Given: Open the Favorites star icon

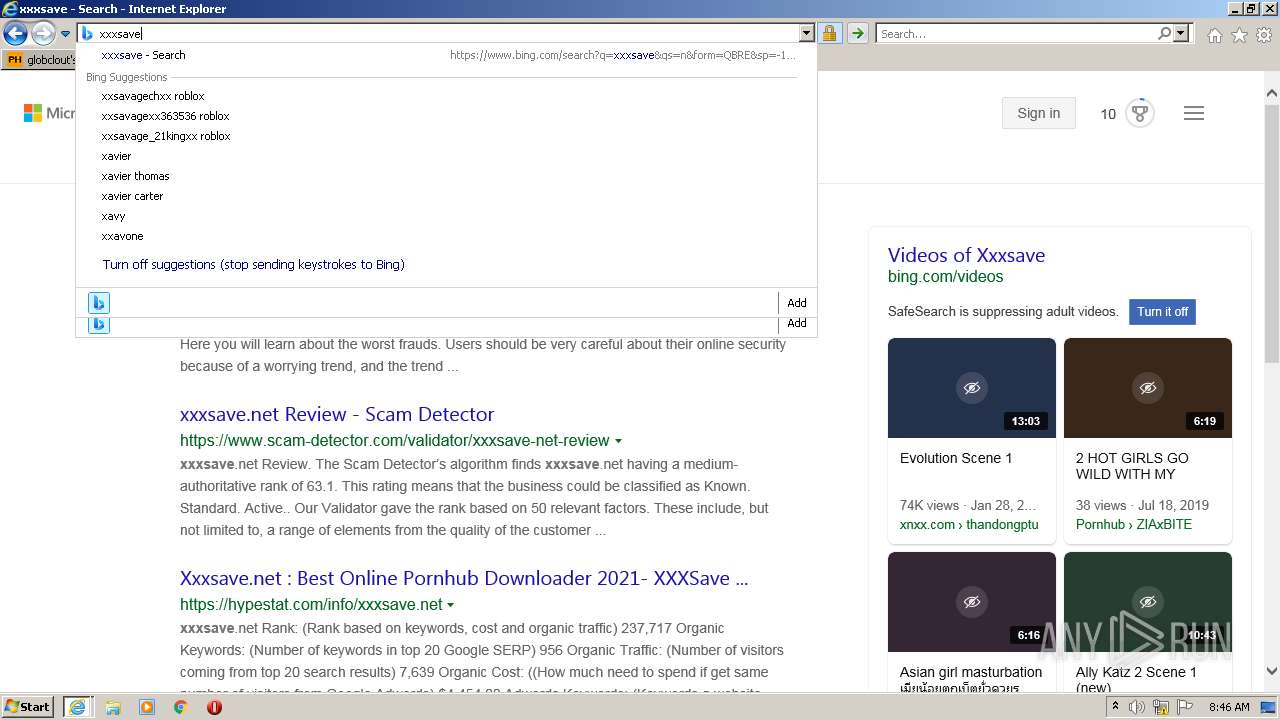Looking at the screenshot, I should click(x=1239, y=35).
